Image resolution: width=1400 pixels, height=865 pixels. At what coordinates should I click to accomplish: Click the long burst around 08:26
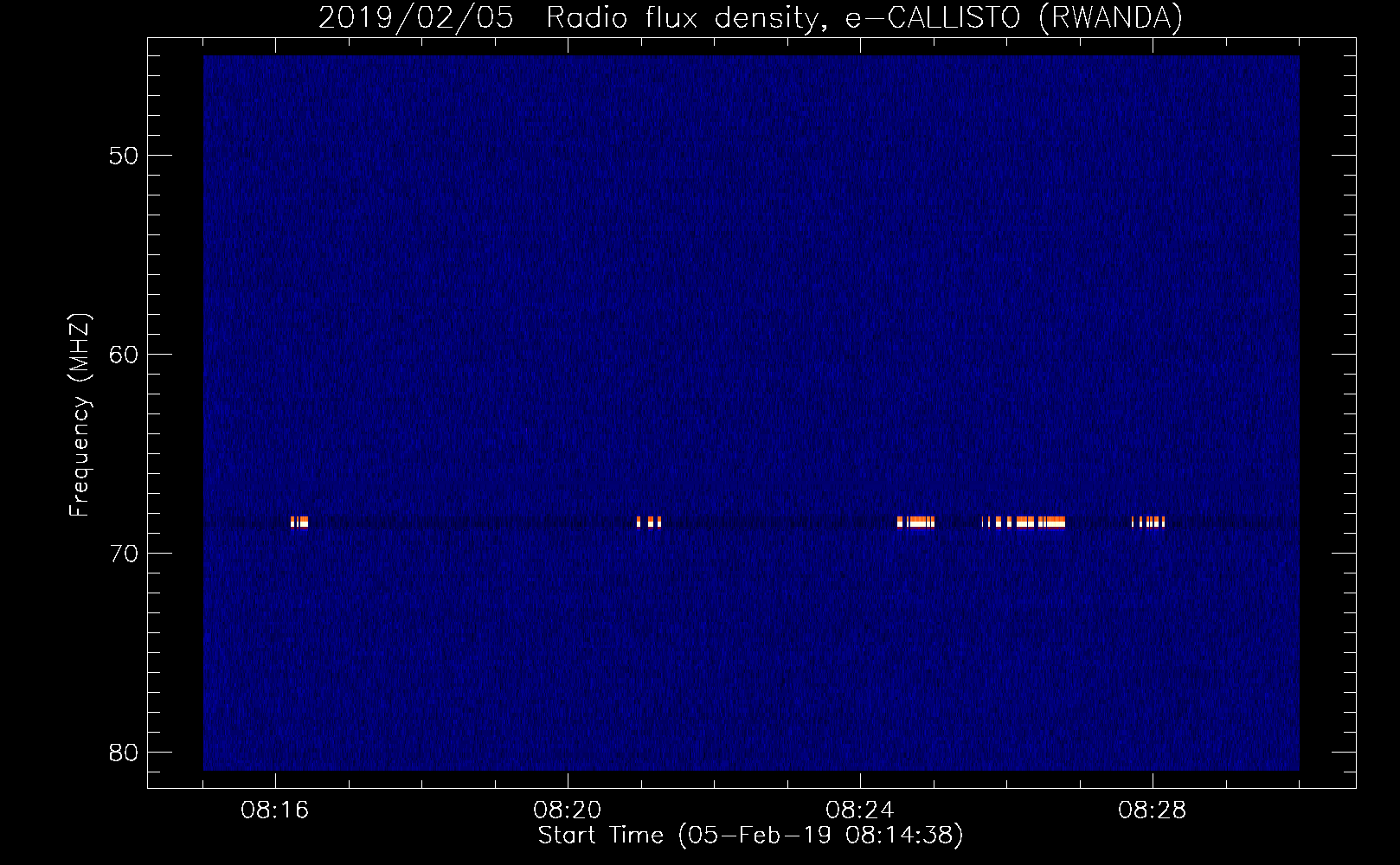point(1024,522)
